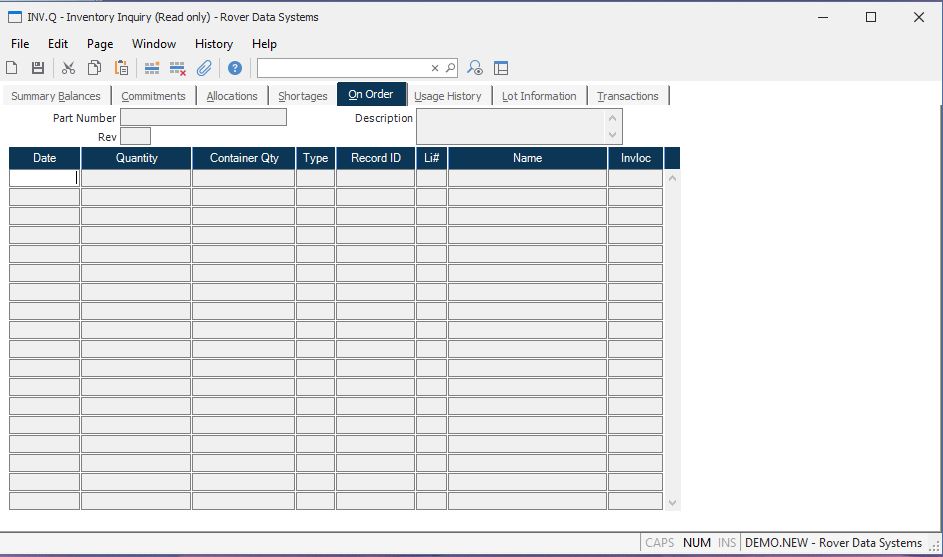
Task: Open the History menu
Action: tap(213, 44)
